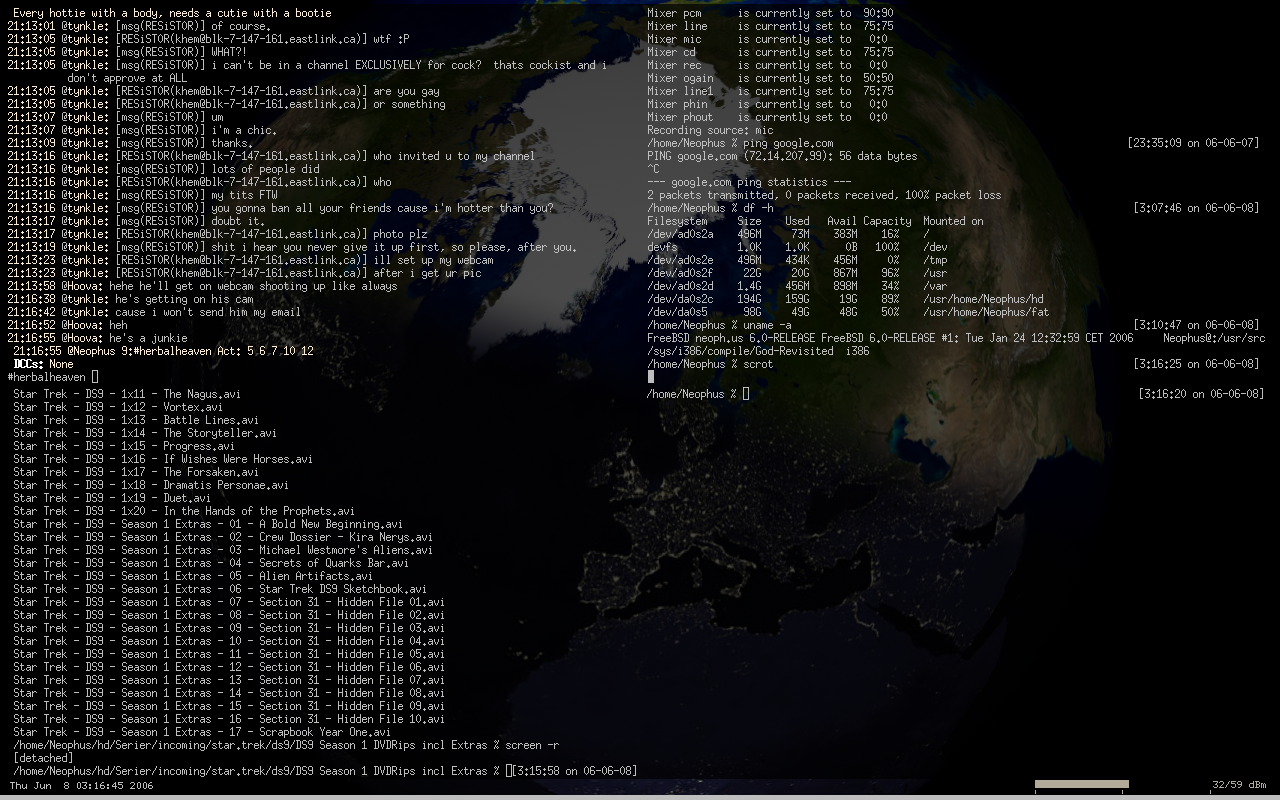Click file 1x12 - Vortex.avi

click(x=118, y=407)
